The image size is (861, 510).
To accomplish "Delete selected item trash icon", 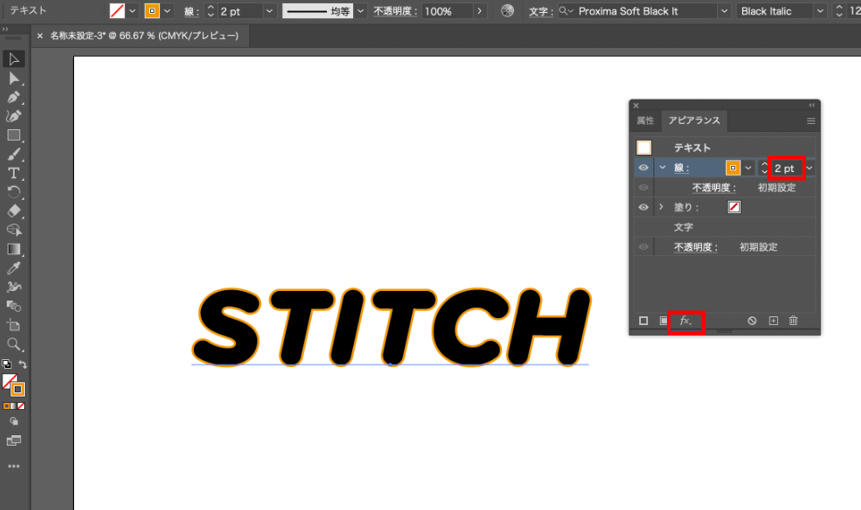I will [793, 321].
